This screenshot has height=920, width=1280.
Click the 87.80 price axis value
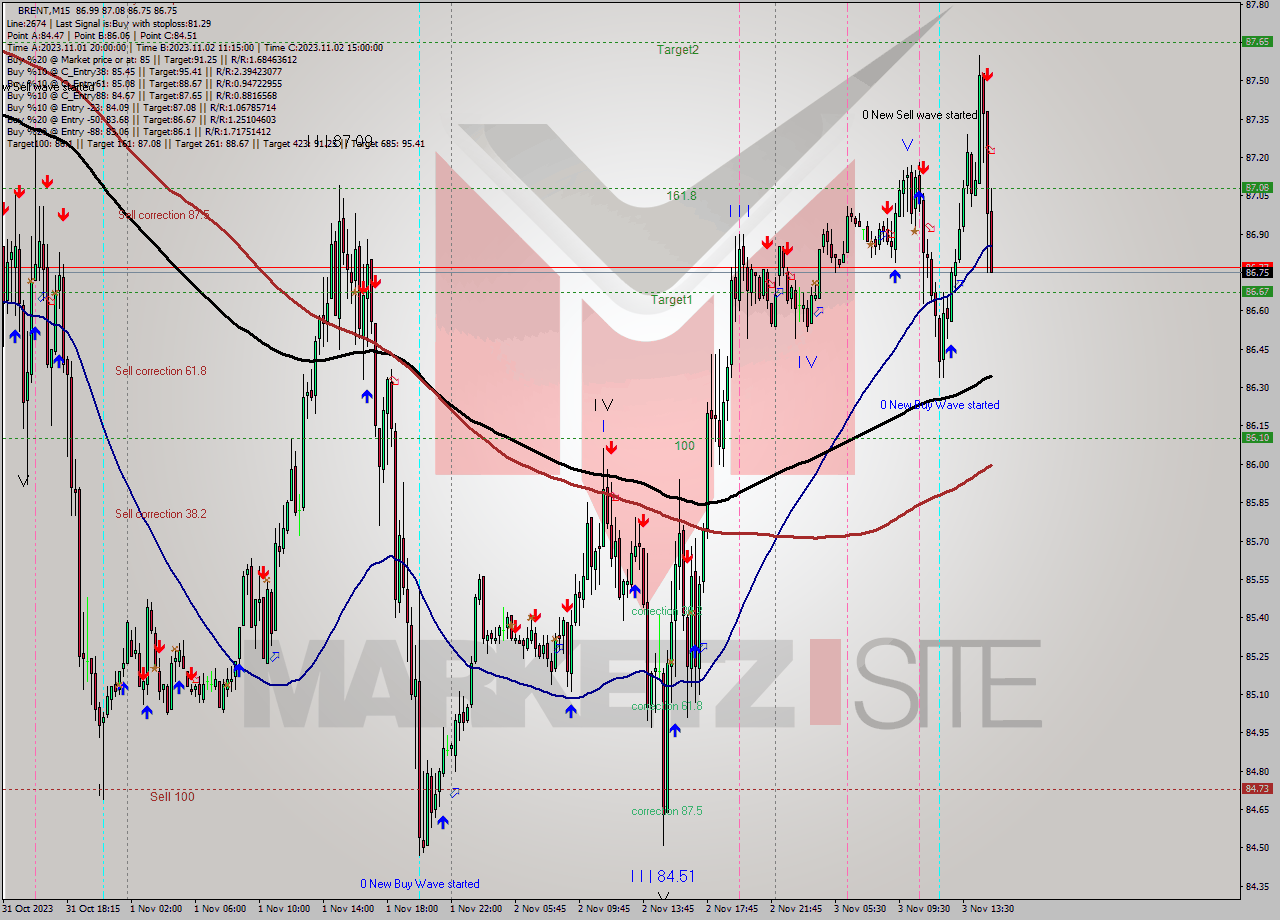(x=1257, y=4)
